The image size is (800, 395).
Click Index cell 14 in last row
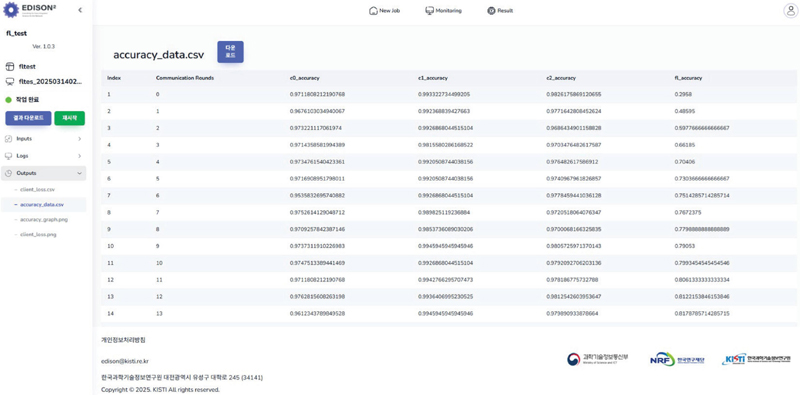tap(110, 313)
